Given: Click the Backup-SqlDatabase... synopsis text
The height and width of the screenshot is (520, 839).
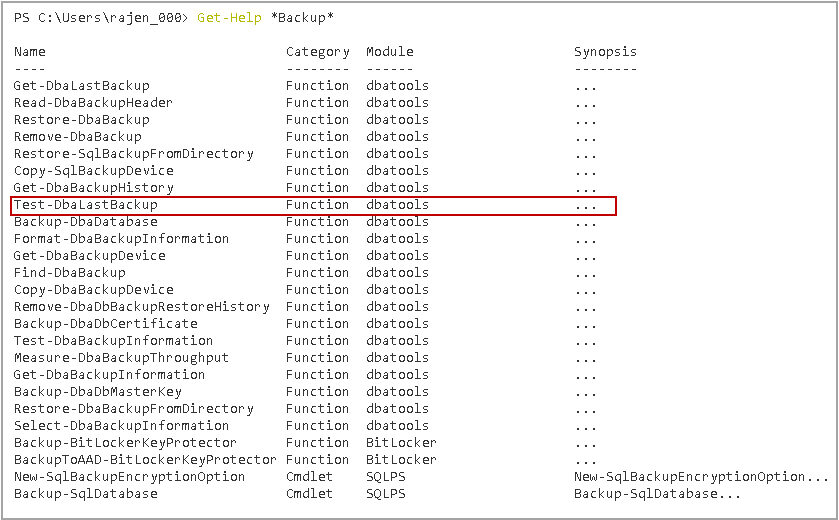Looking at the screenshot, I should [x=657, y=494].
